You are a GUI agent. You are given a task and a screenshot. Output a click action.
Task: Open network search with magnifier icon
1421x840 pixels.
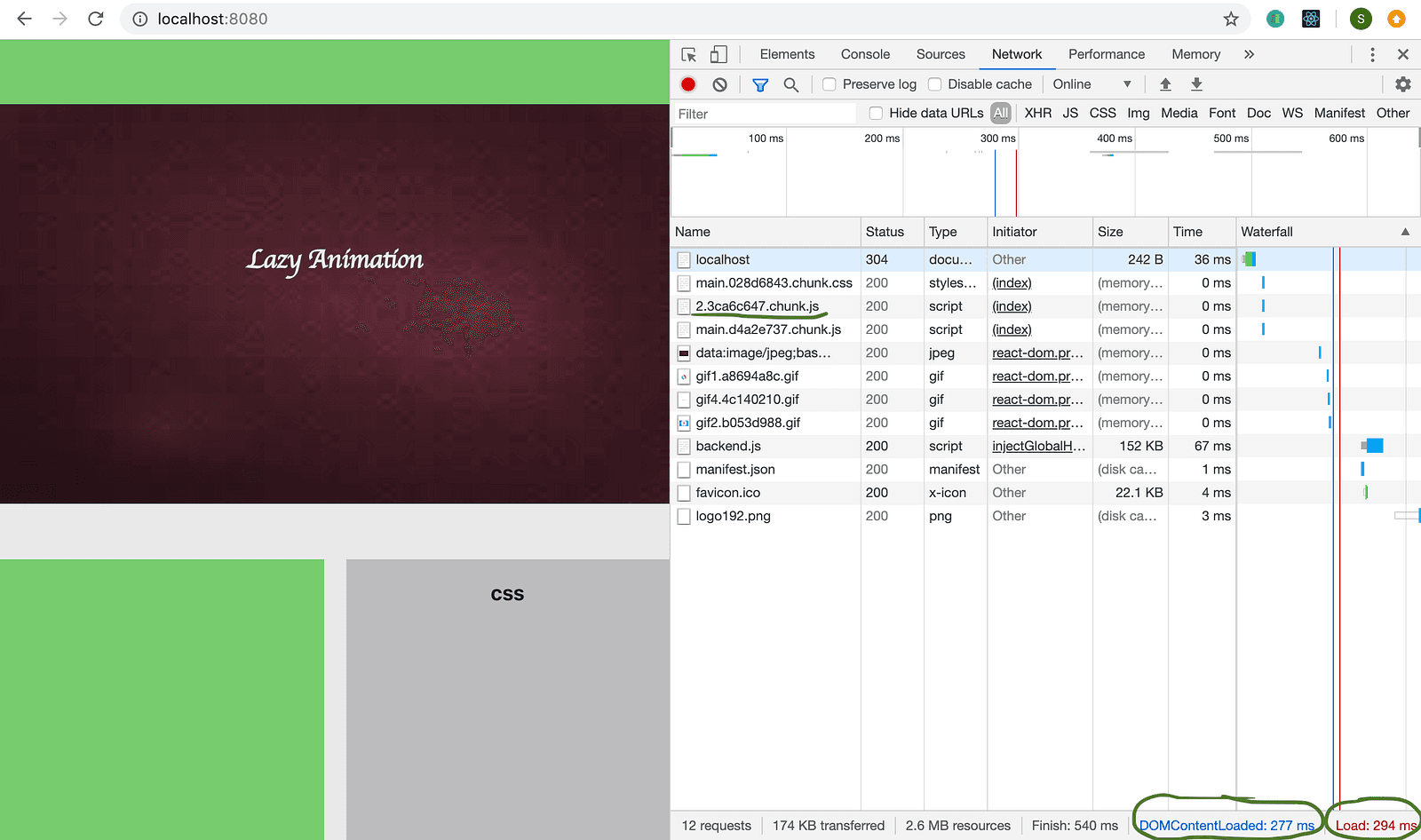coord(790,84)
